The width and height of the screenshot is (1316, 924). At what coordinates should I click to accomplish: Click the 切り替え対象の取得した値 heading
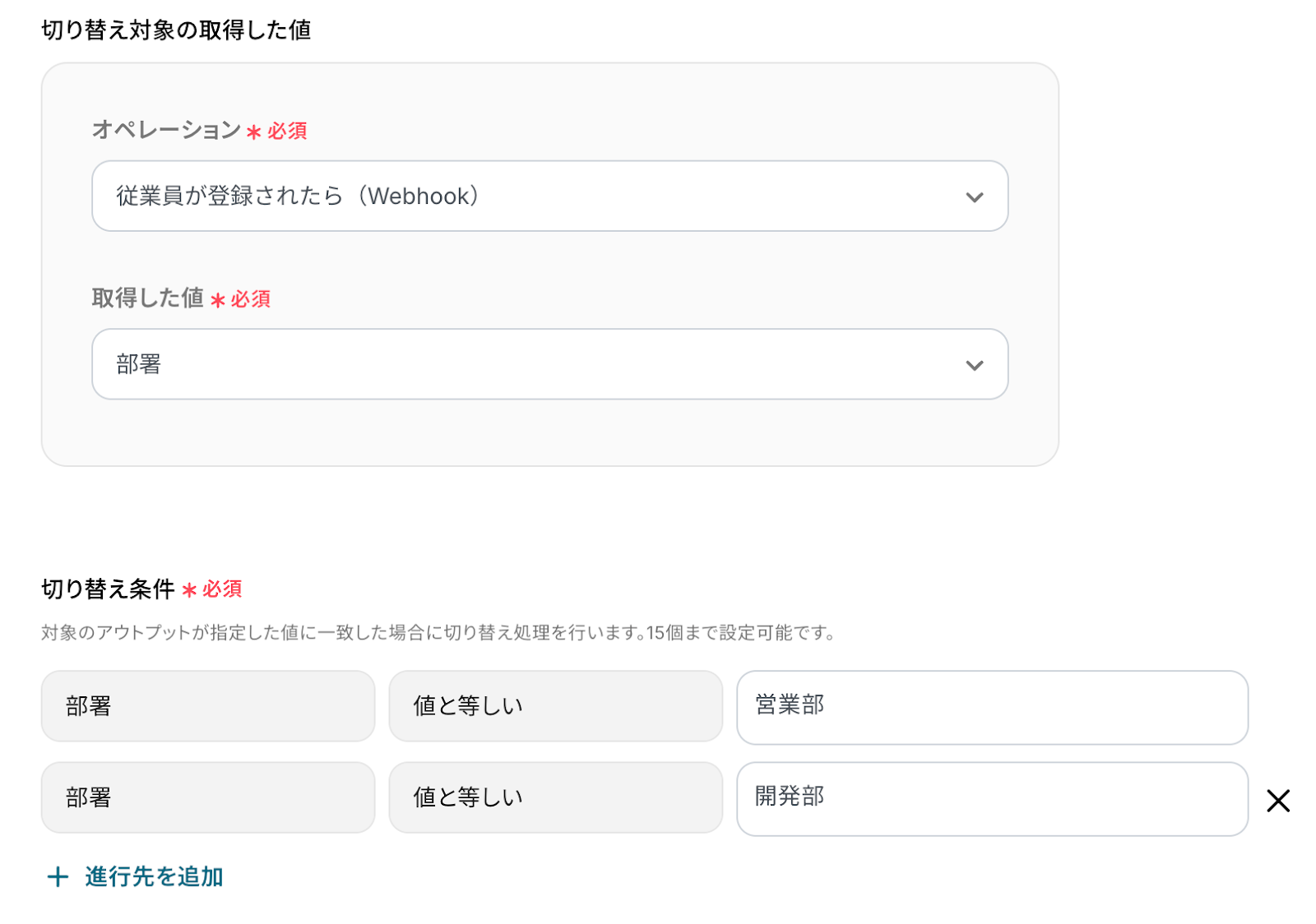176,30
